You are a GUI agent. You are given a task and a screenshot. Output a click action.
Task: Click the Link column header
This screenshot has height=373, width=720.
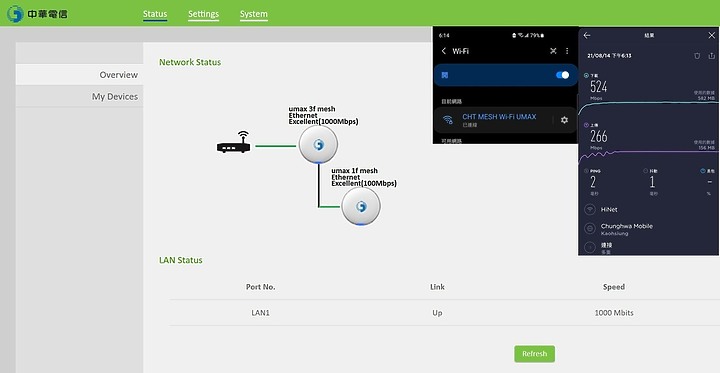click(x=437, y=287)
